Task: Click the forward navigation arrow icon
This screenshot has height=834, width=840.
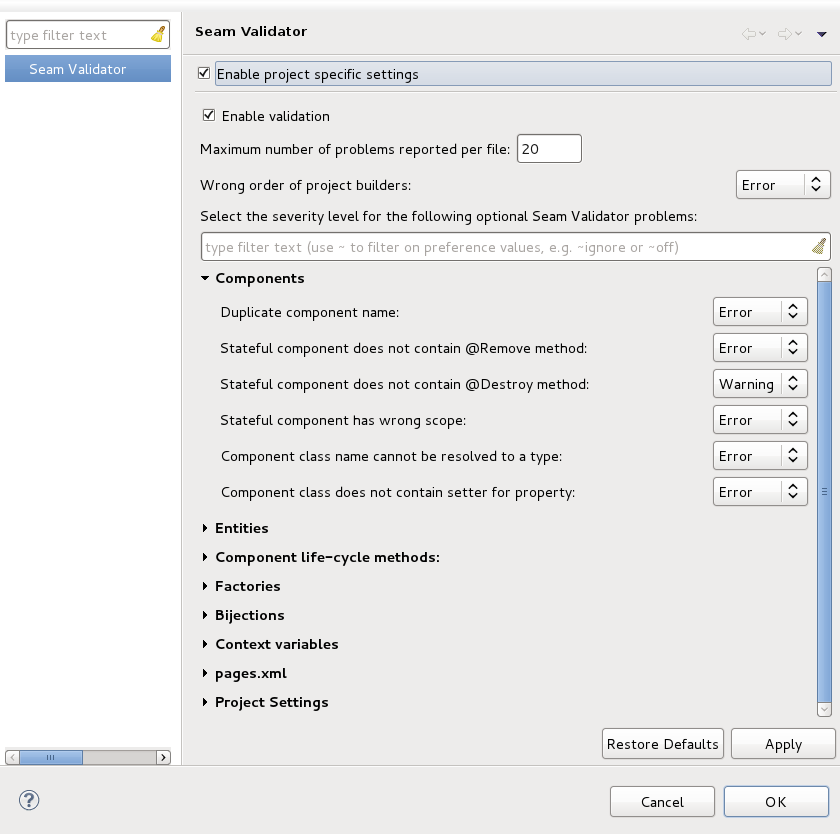Action: pyautogui.click(x=785, y=34)
